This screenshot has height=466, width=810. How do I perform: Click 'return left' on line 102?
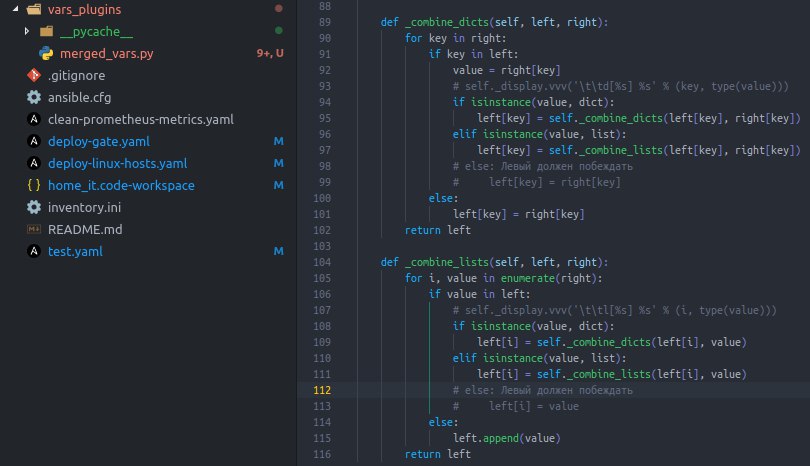pyautogui.click(x=438, y=230)
